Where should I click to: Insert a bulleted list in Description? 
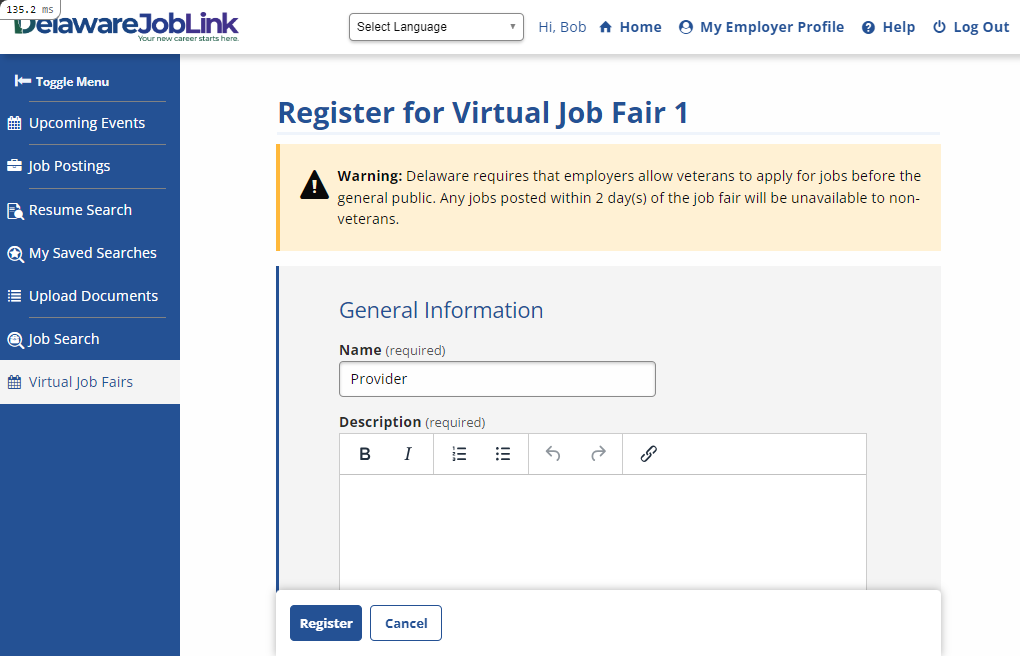point(503,454)
